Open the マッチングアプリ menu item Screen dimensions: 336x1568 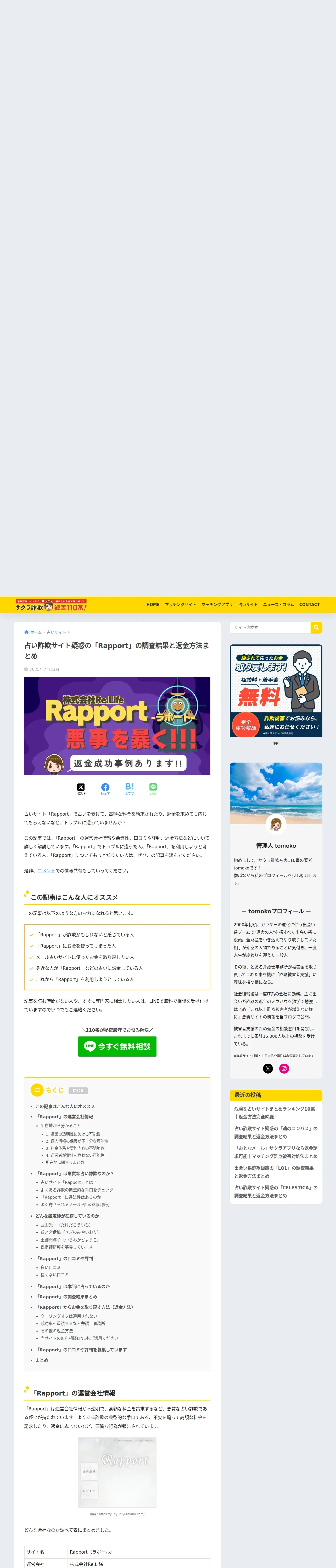pyautogui.click(x=217, y=604)
